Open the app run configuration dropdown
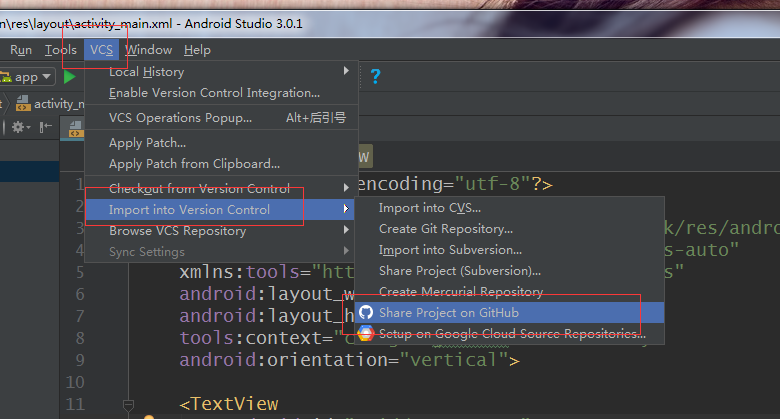Image resolution: width=780 pixels, height=419 pixels. (x=27, y=77)
